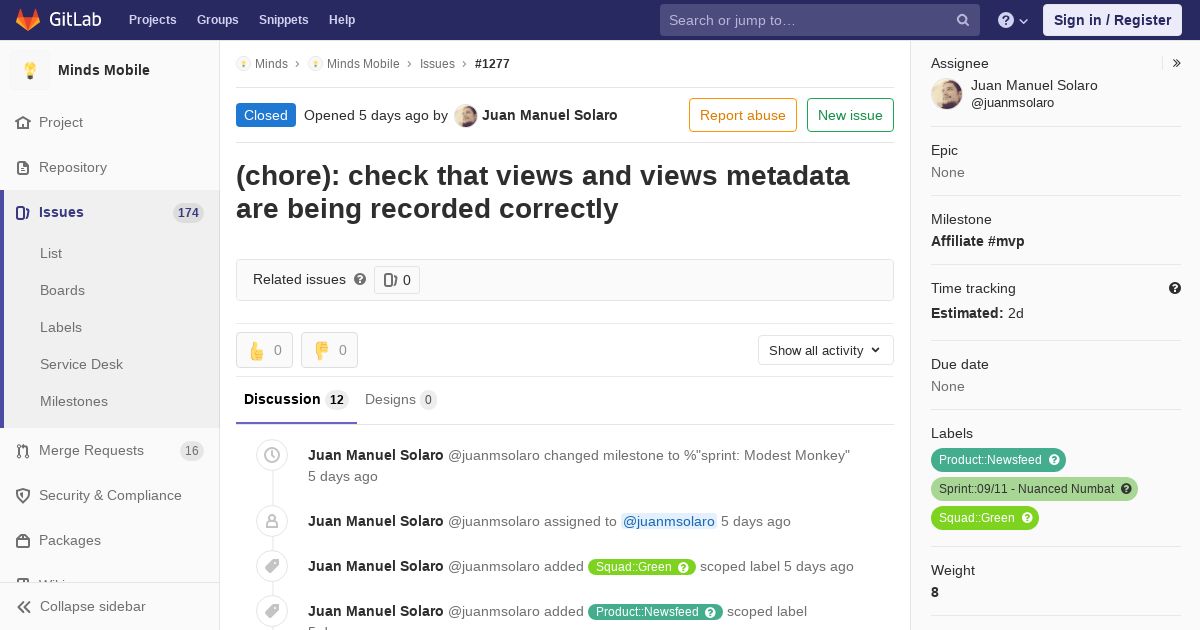Open the Projects menu

(152, 20)
